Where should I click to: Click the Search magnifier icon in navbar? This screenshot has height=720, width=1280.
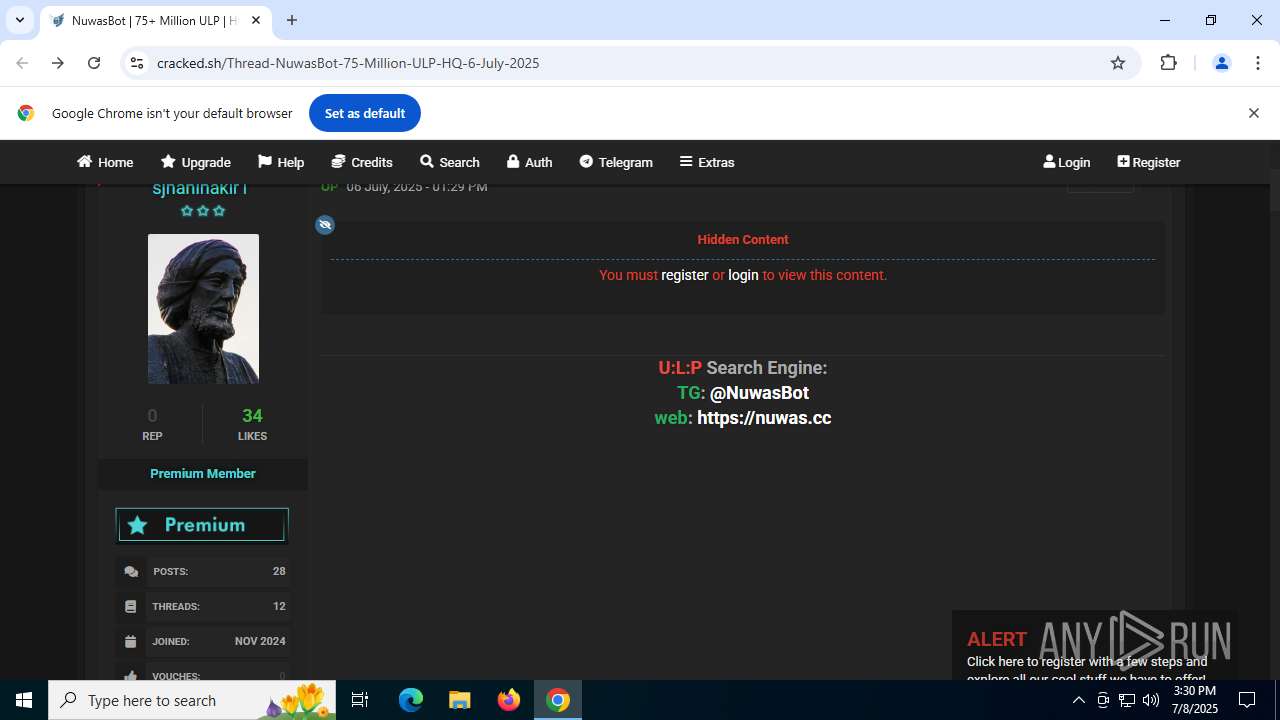[427, 162]
